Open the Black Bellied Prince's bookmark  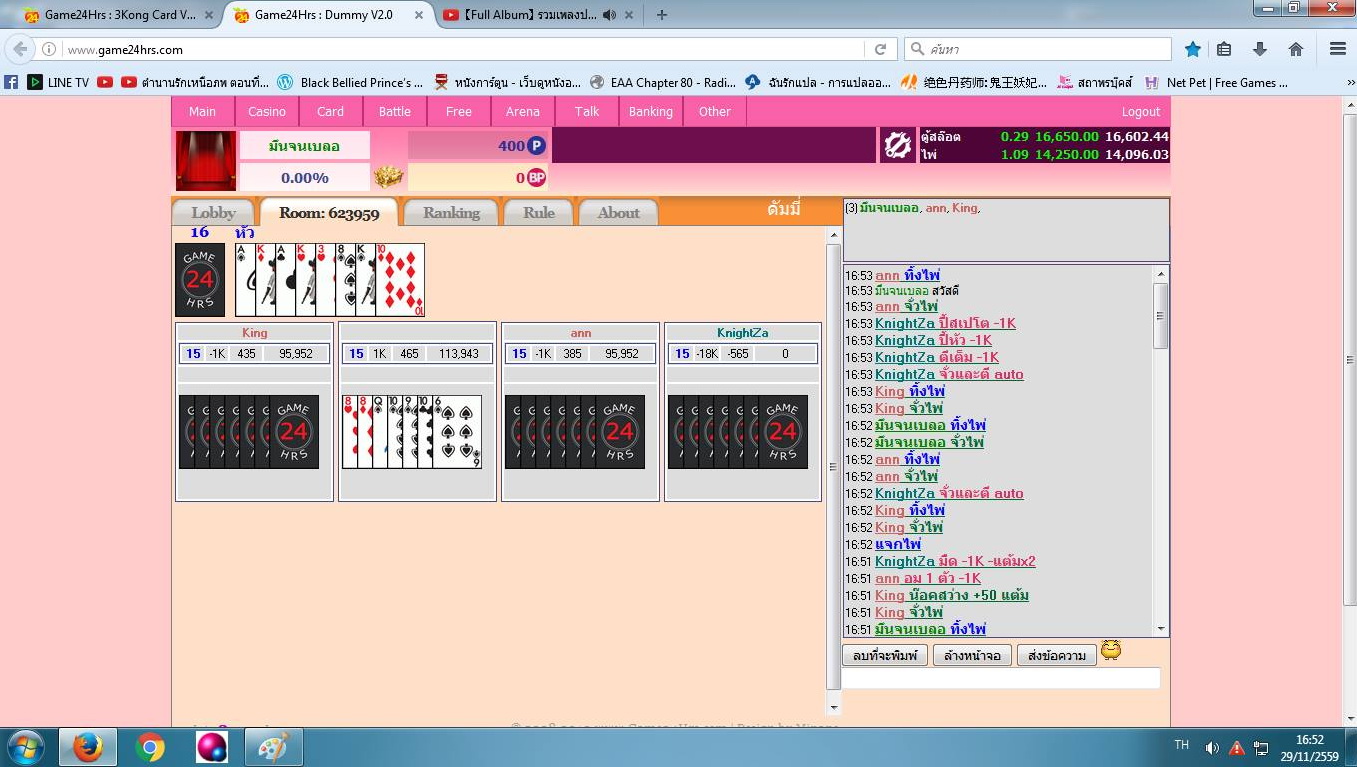click(350, 82)
